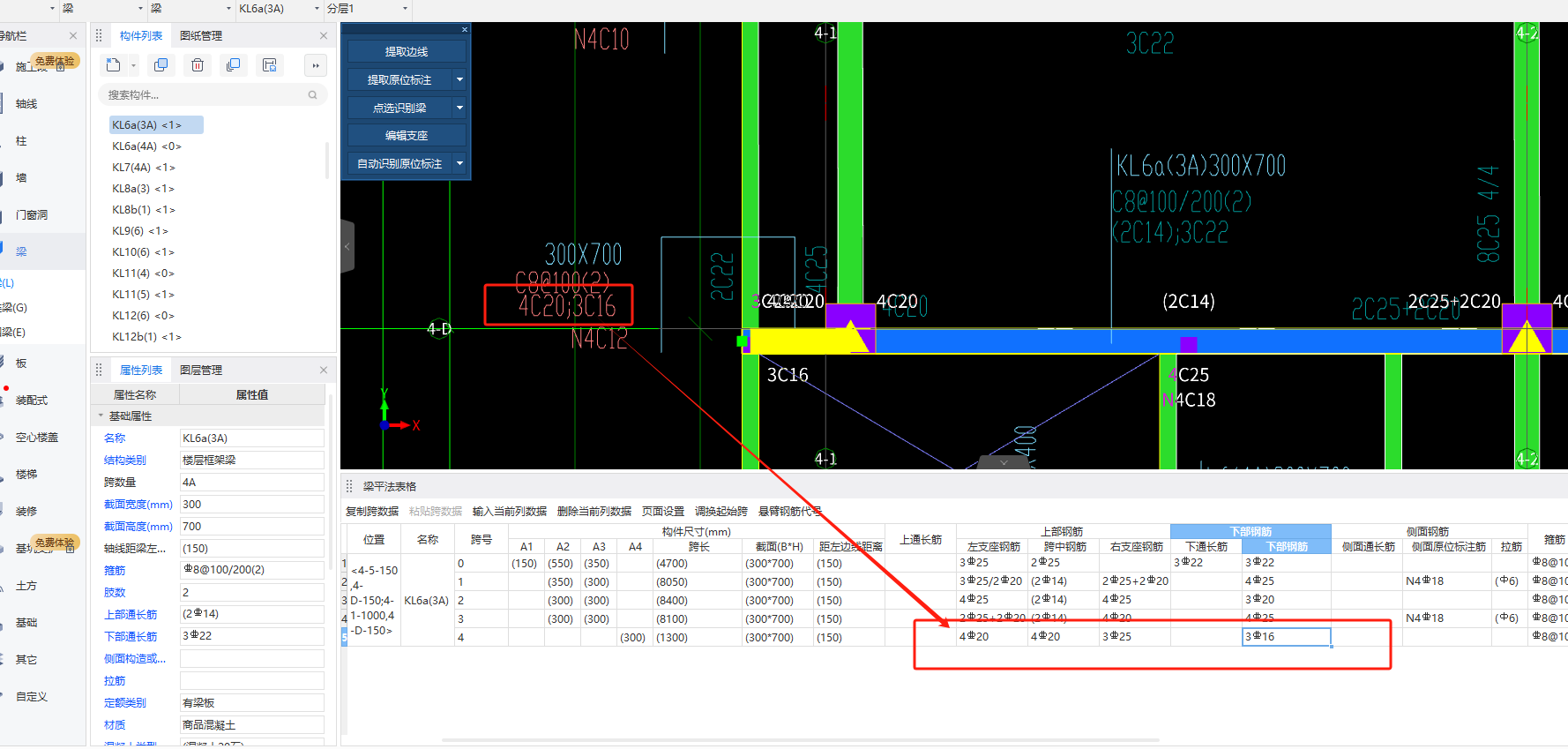1568x749 pixels.
Task: Click the new component icon
Action: pyautogui.click(x=113, y=65)
